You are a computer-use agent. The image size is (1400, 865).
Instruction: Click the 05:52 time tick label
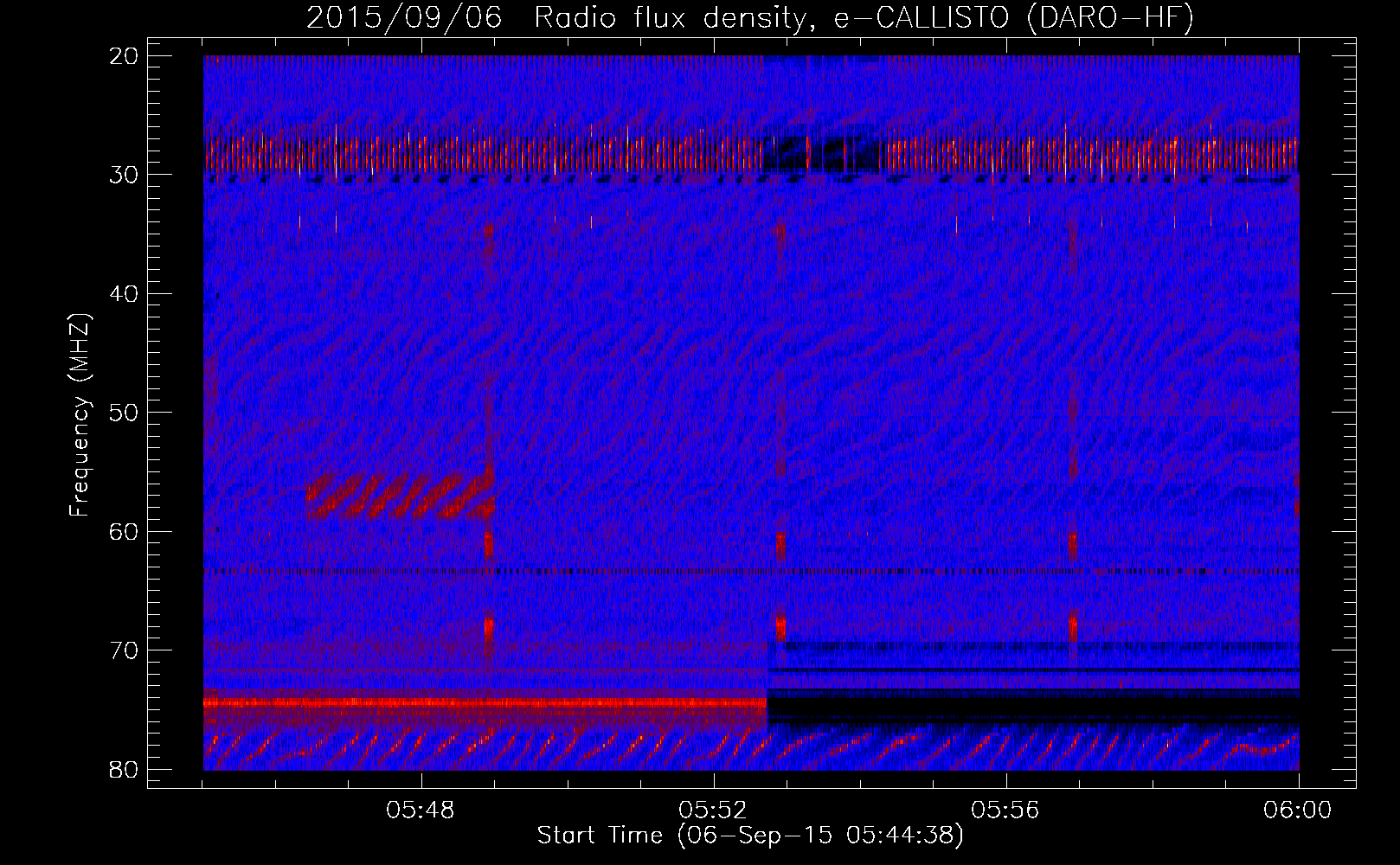coord(714,811)
